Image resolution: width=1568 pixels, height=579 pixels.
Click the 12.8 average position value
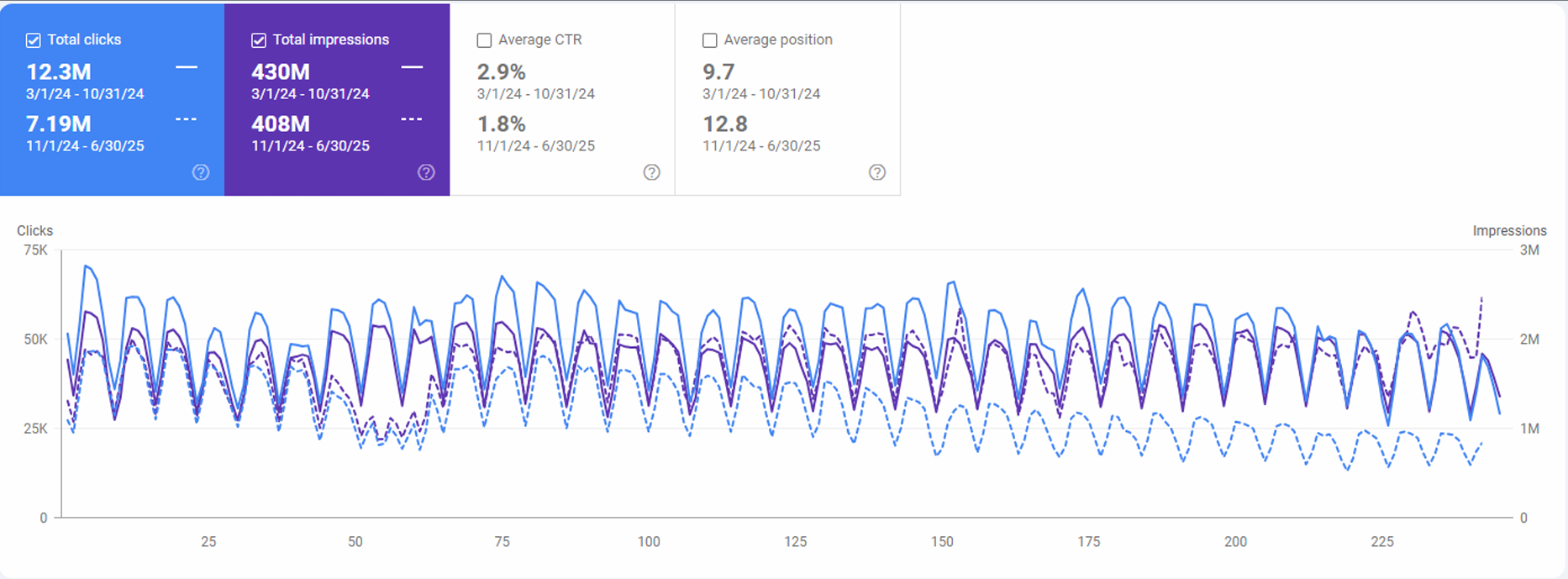(725, 124)
